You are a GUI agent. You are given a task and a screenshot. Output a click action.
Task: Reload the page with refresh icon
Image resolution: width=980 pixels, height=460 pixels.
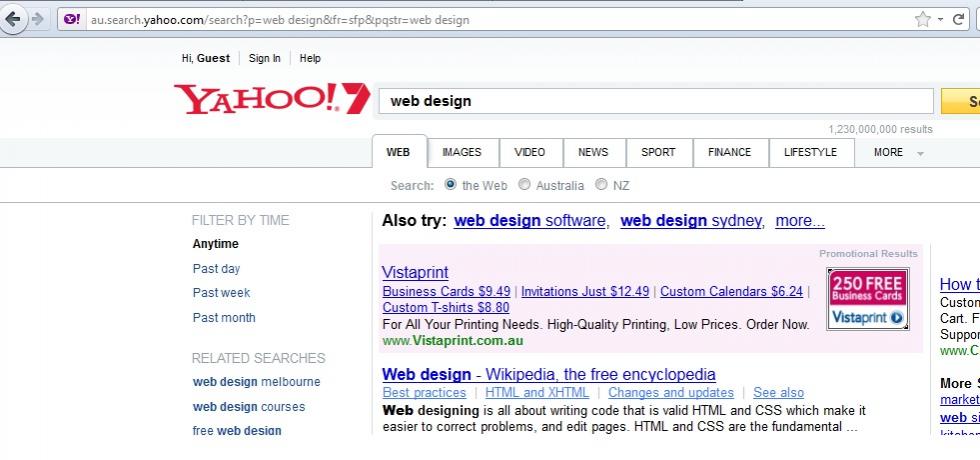coord(958,19)
